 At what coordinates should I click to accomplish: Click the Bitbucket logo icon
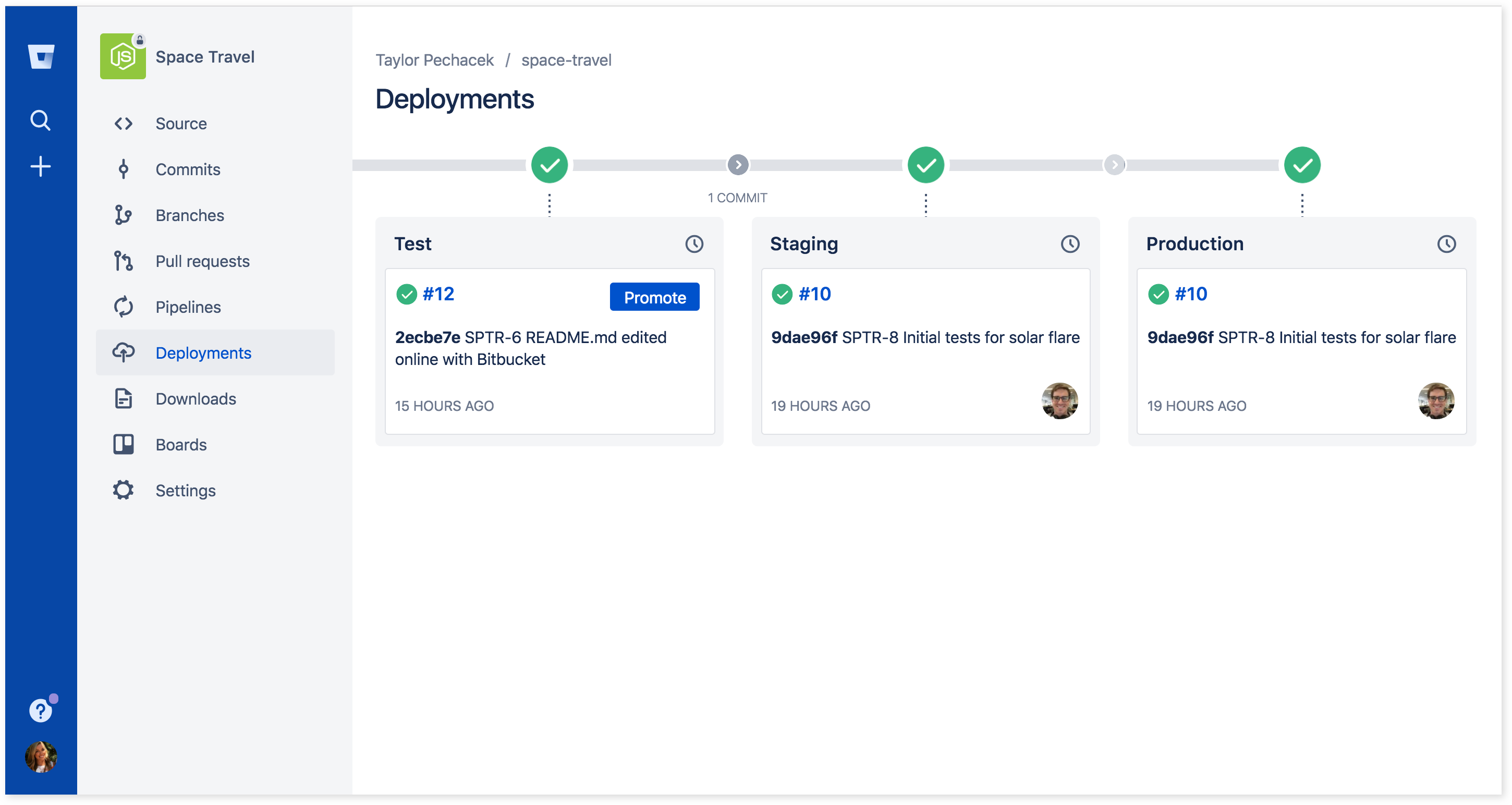(41, 57)
